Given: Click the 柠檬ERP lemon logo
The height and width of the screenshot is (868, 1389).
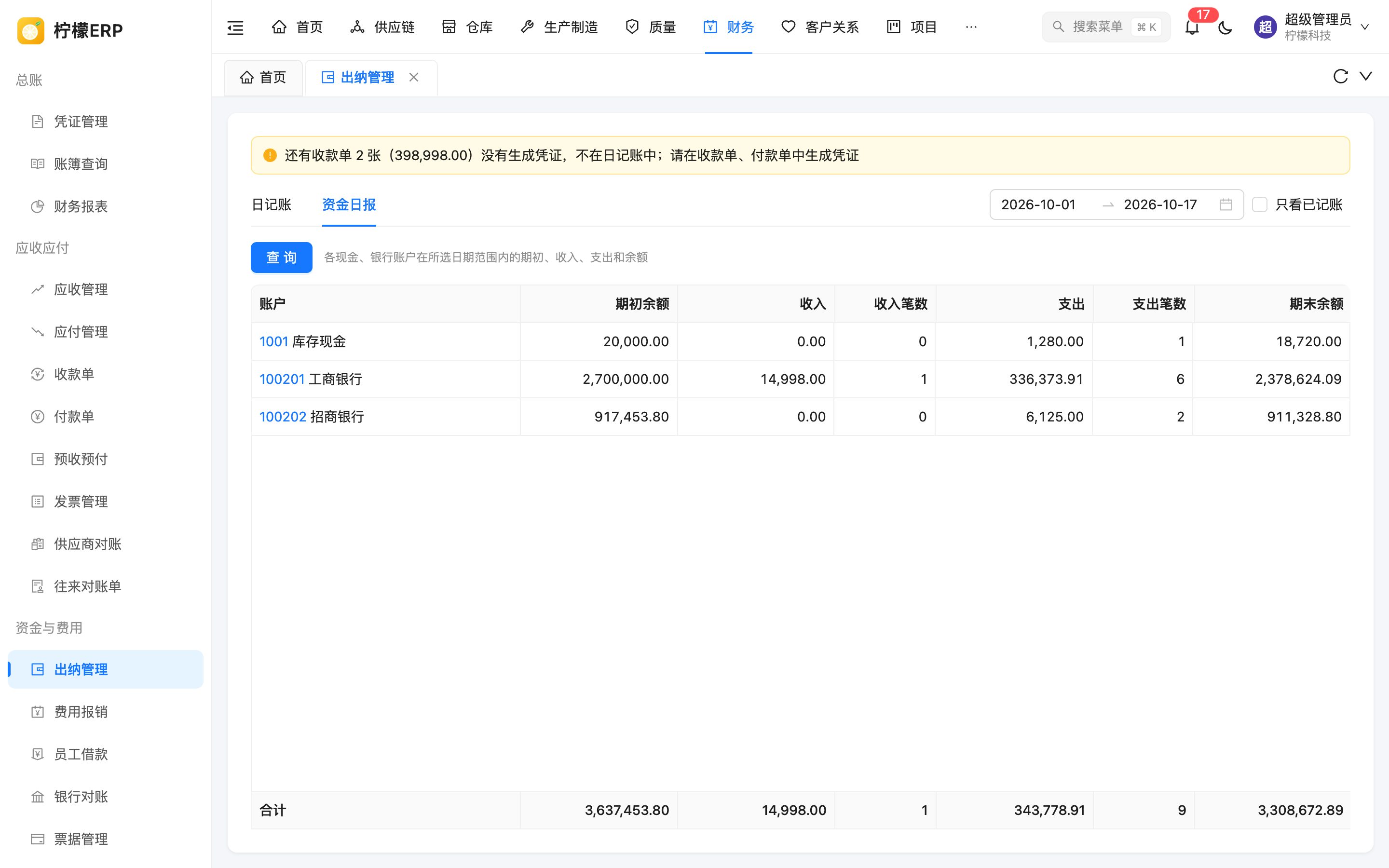Looking at the screenshot, I should (30, 30).
